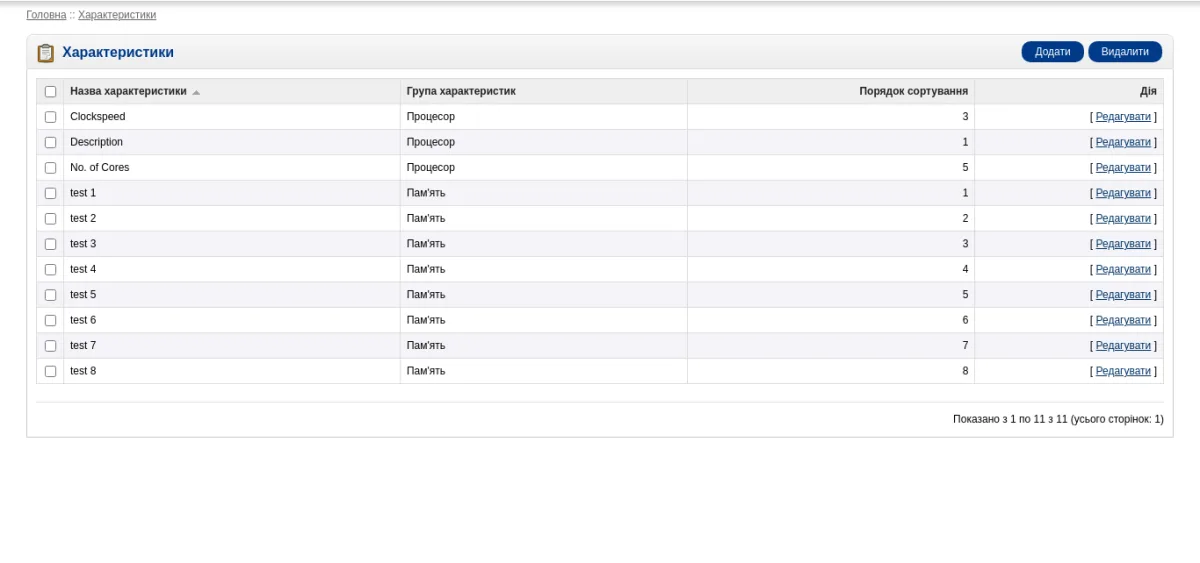Edit the Clockspeed attribute via Редагувати
This screenshot has height=563, width=1200.
[1123, 117]
